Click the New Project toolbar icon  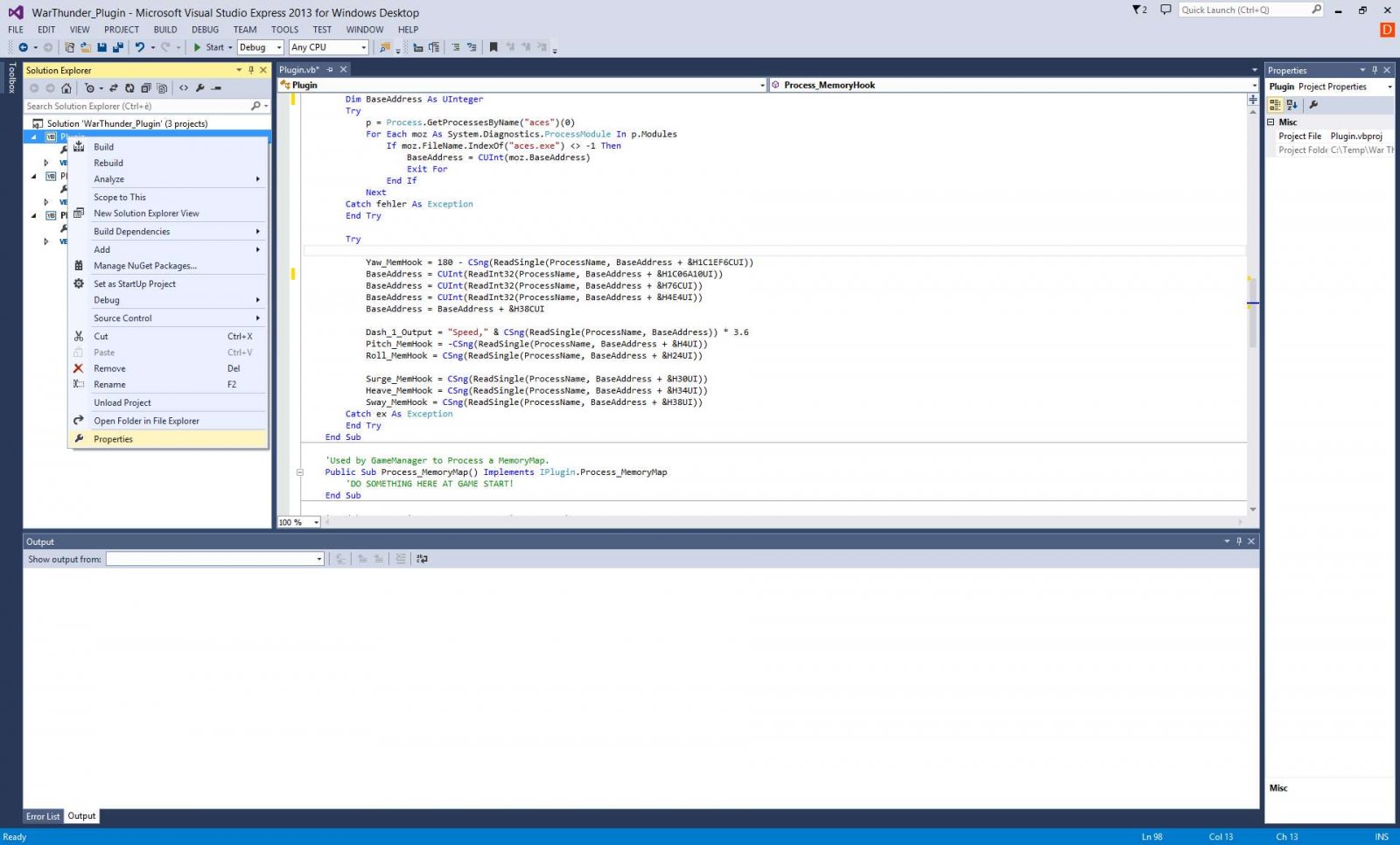coord(69,47)
